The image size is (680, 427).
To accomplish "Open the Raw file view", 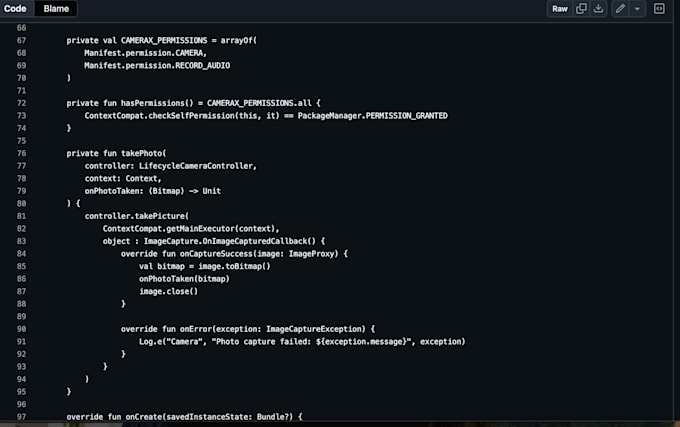I will [x=559, y=9].
